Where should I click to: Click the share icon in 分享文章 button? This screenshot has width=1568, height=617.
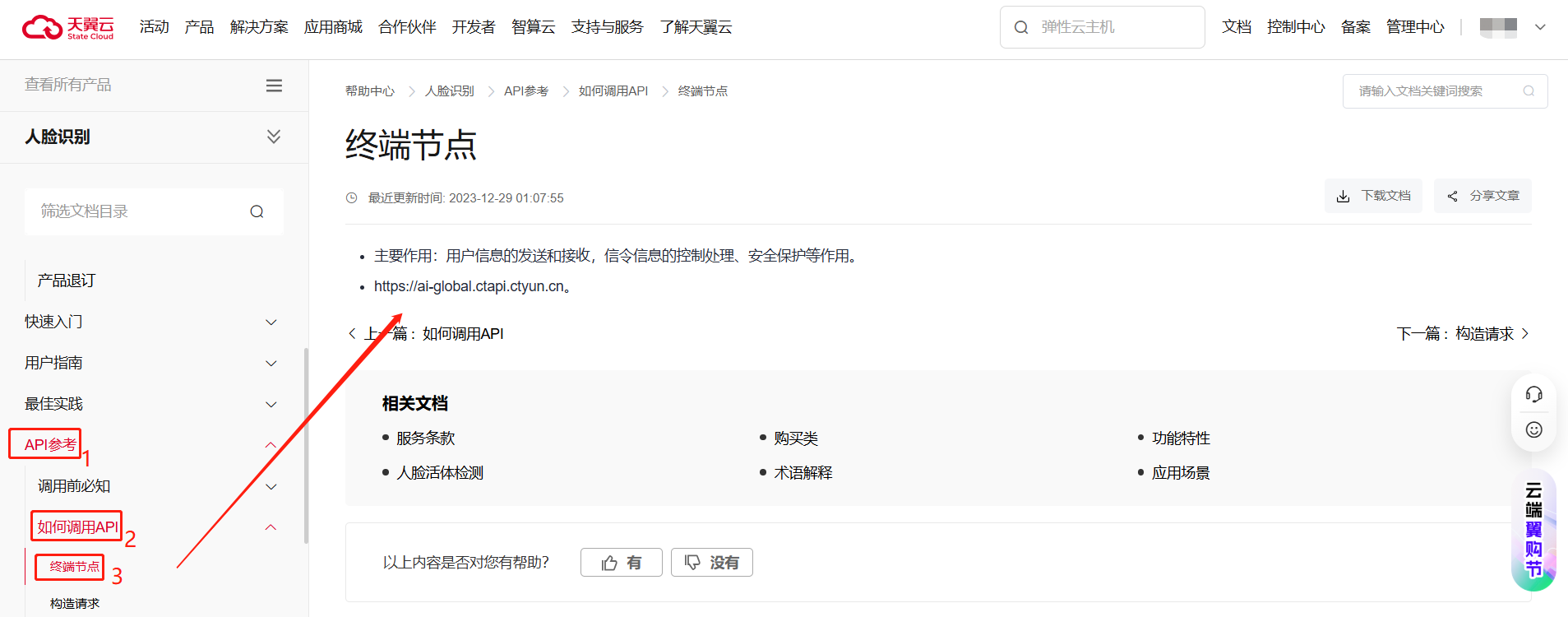(x=1452, y=196)
